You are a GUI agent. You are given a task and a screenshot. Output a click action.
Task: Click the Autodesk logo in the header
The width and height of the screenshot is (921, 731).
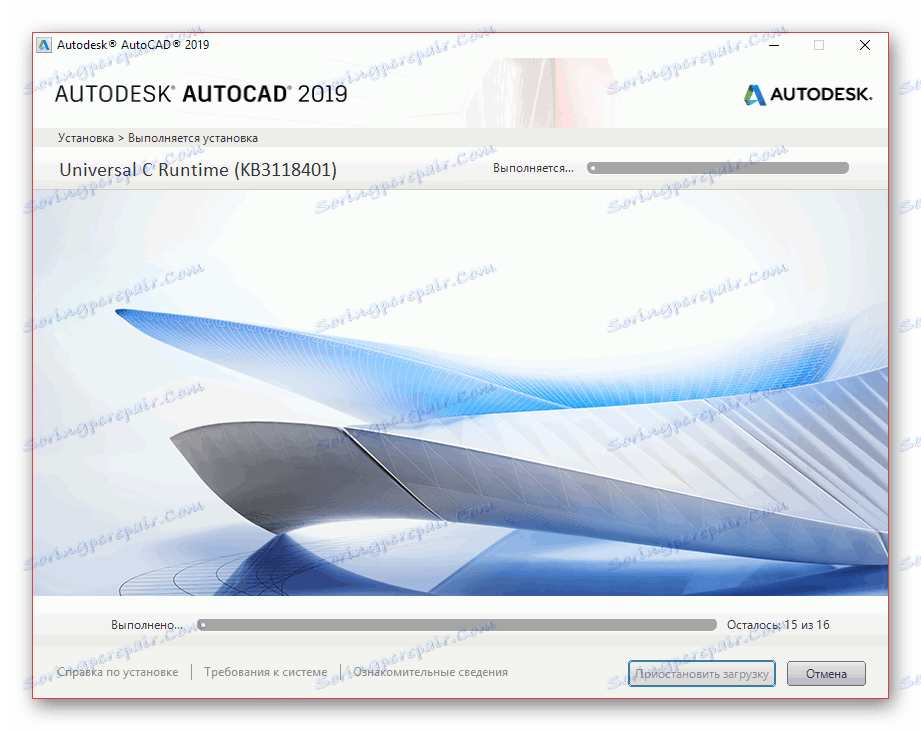pos(808,95)
